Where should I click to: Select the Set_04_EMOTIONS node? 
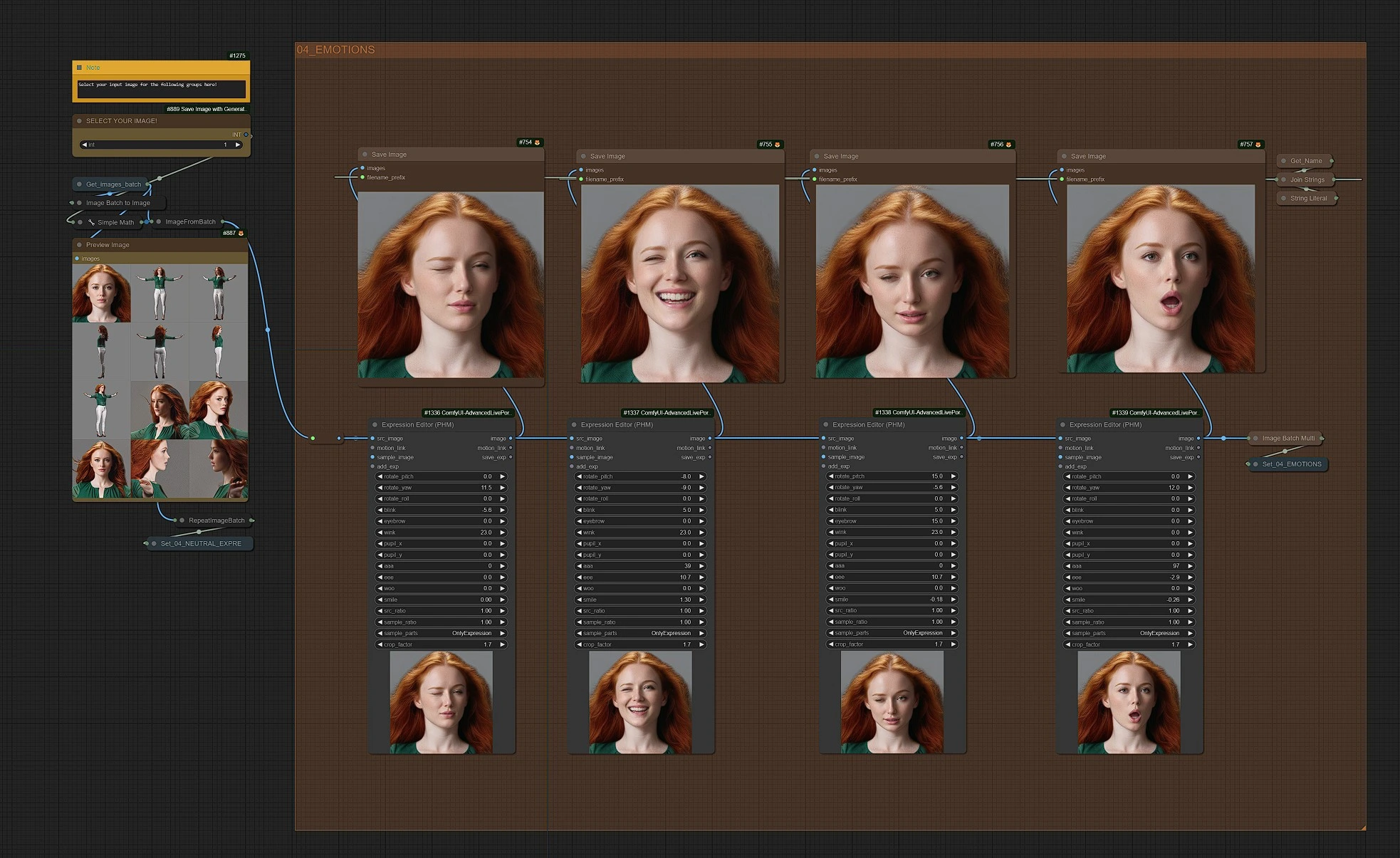(x=1290, y=464)
